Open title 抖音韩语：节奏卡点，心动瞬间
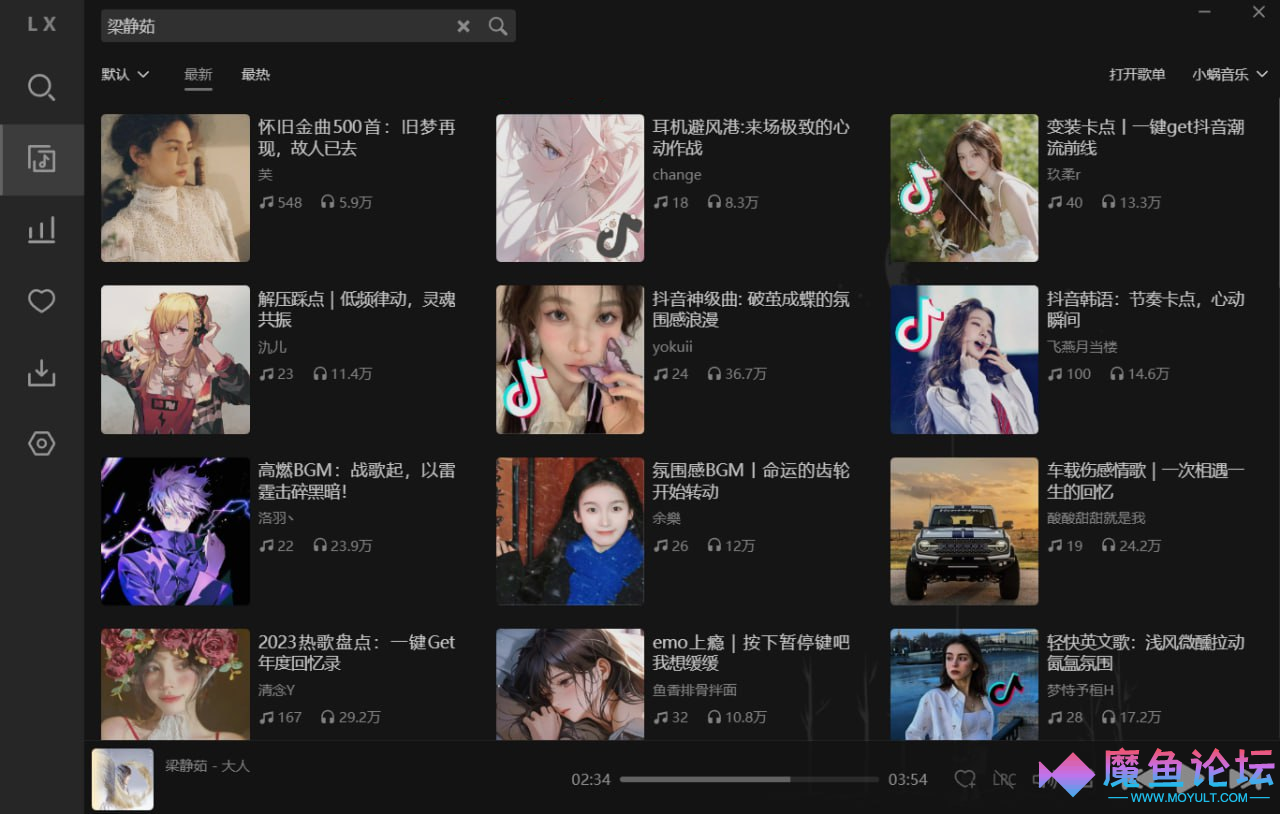The height and width of the screenshot is (814, 1280). pos(1146,310)
